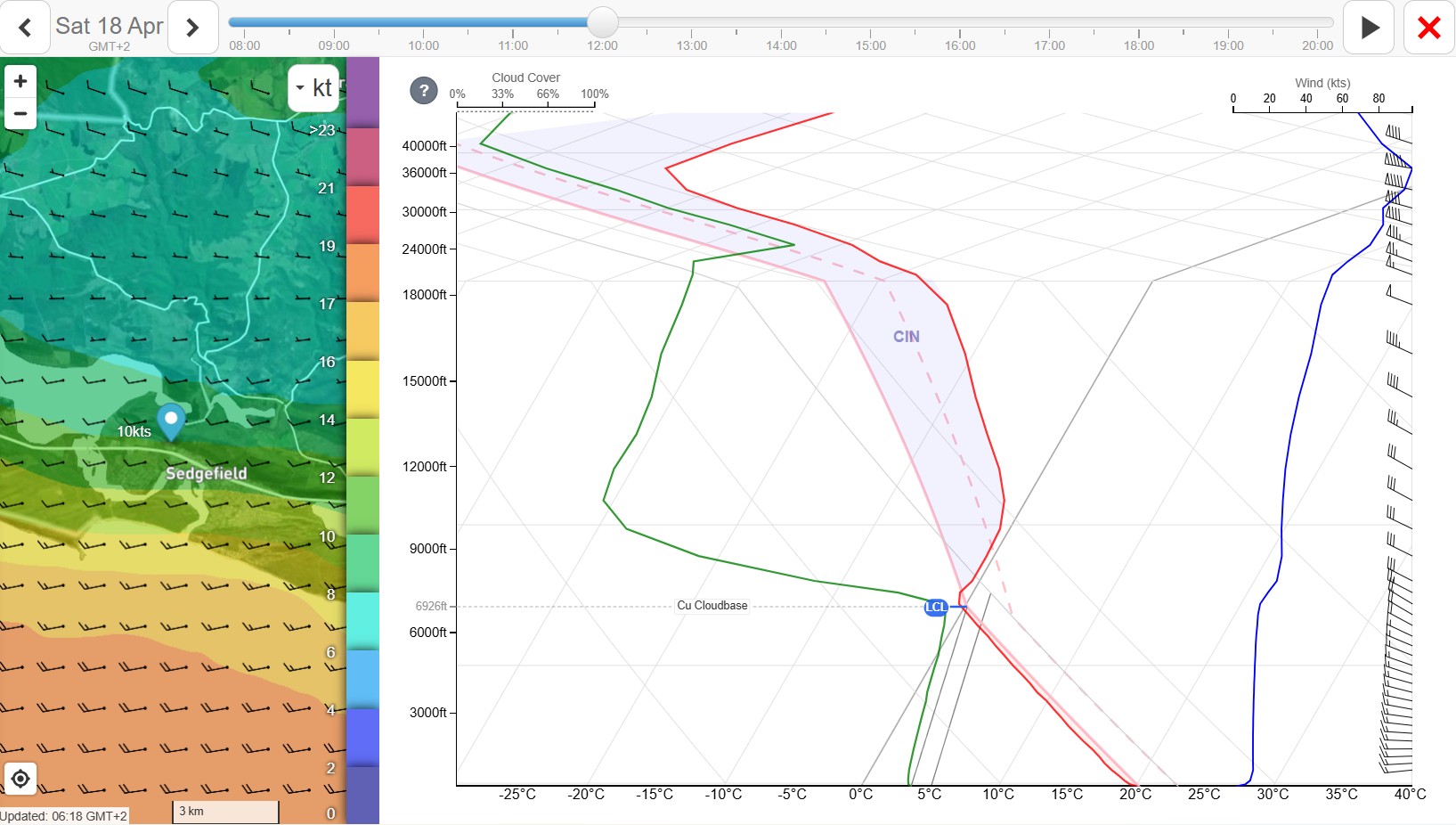Click the CIN shaded area label
1456x825 pixels.
pyautogui.click(x=906, y=337)
